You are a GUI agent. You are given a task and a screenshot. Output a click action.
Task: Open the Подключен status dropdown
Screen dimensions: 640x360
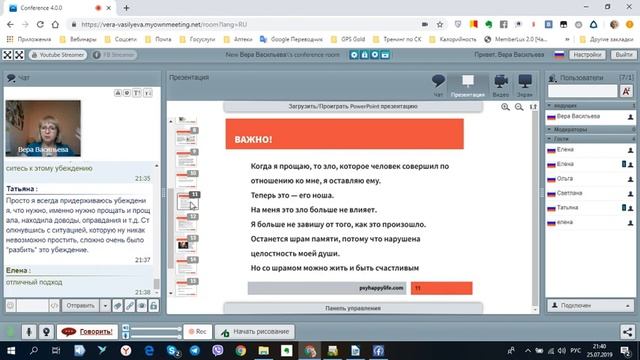coord(590,305)
